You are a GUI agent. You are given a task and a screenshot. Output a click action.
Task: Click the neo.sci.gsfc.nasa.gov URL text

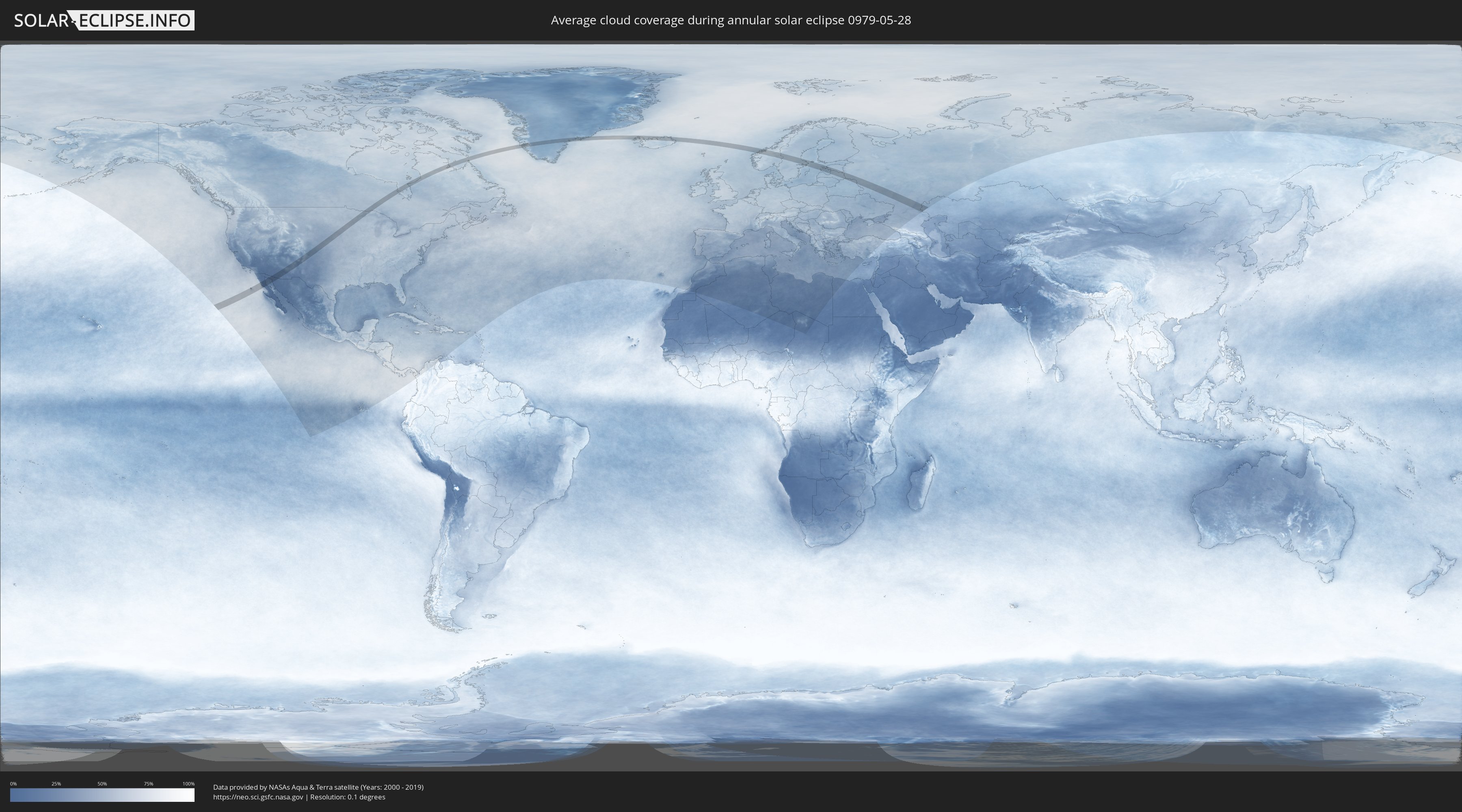(258, 797)
